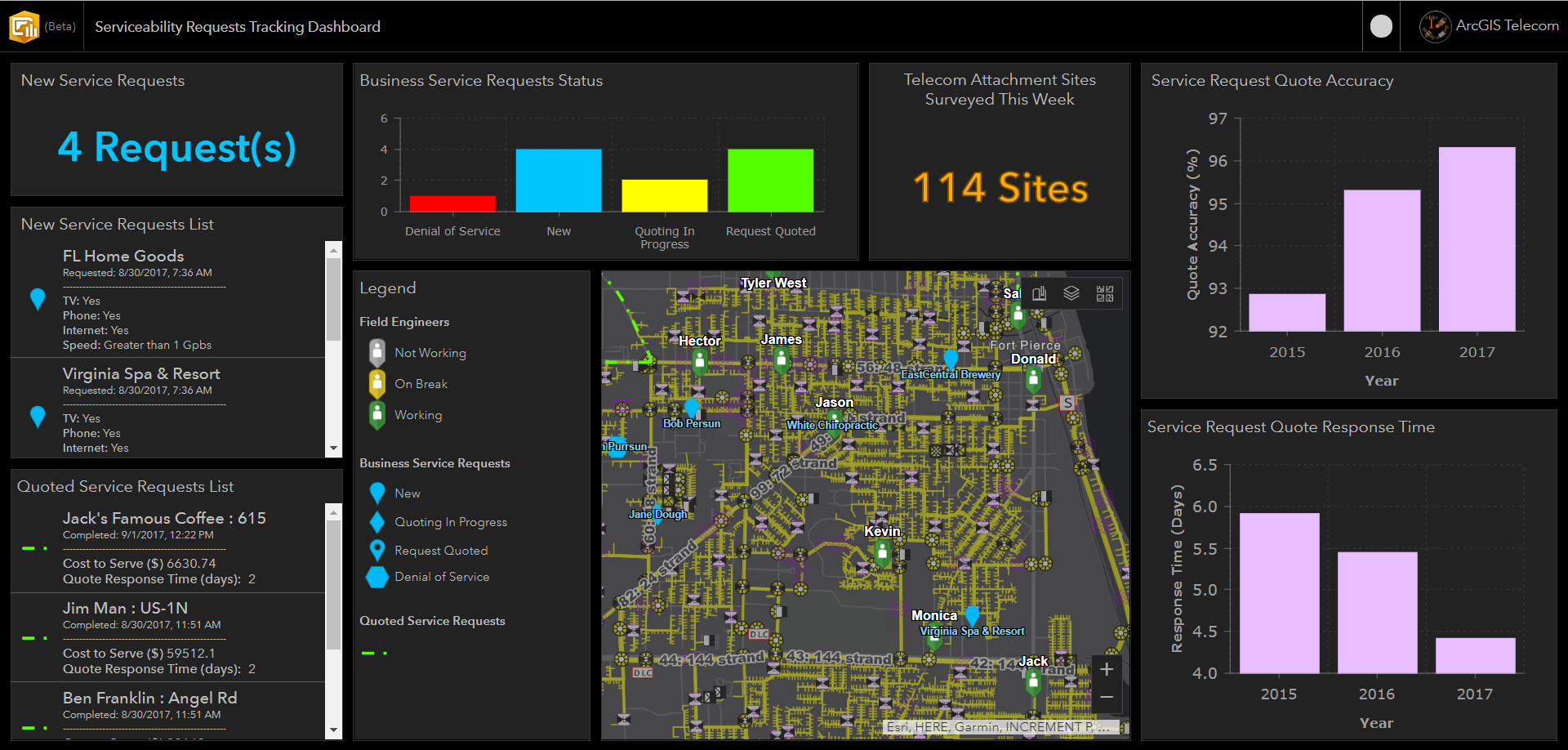Click the 2017 Quote Accuracy bar
Image resolution: width=1568 pixels, height=750 pixels.
(1477, 239)
